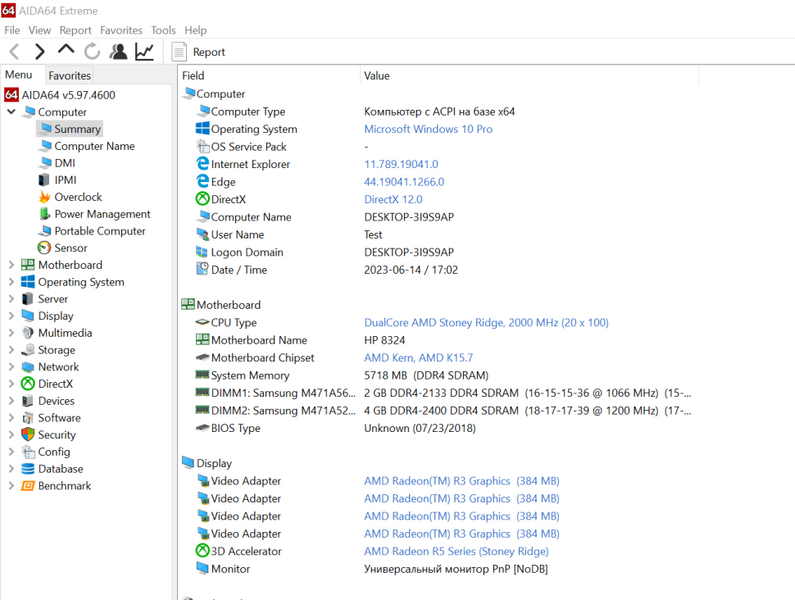Click the Report toolbar button
Image resolution: width=795 pixels, height=600 pixels.
198,52
